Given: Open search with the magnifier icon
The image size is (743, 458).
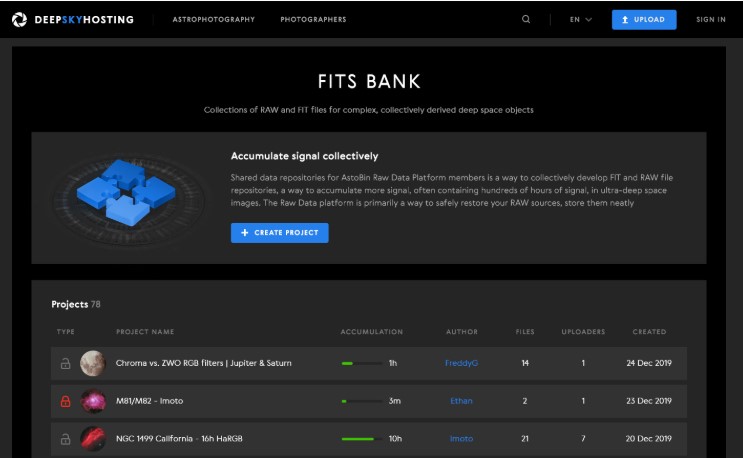Looking at the screenshot, I should coord(526,19).
